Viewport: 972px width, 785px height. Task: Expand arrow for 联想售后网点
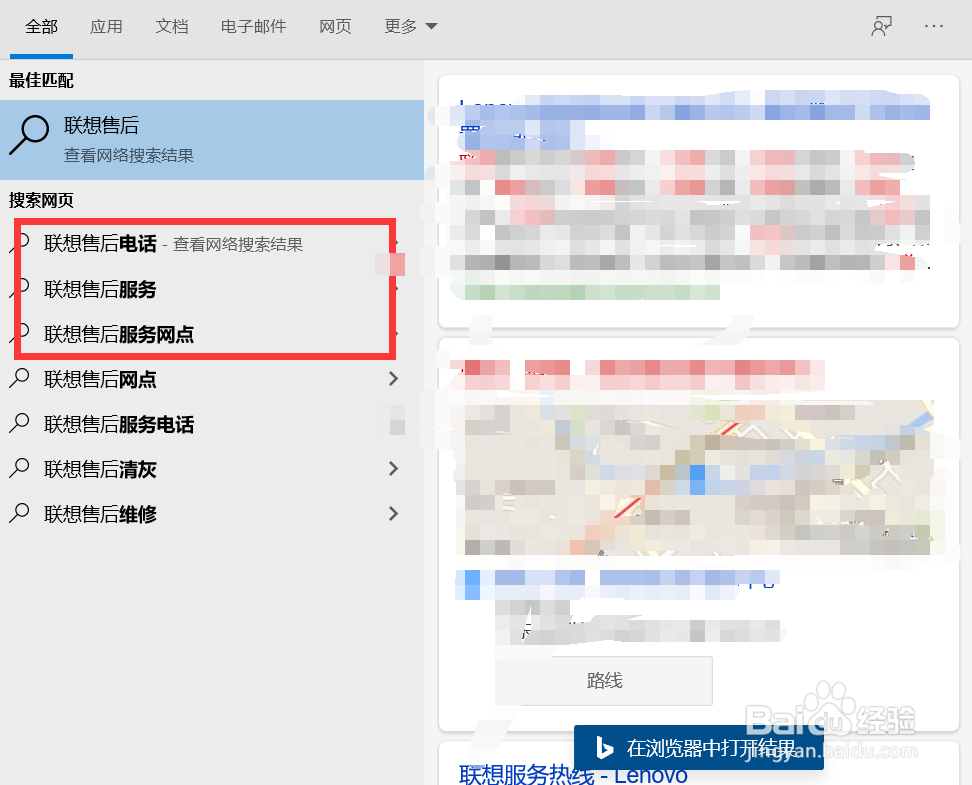click(393, 378)
